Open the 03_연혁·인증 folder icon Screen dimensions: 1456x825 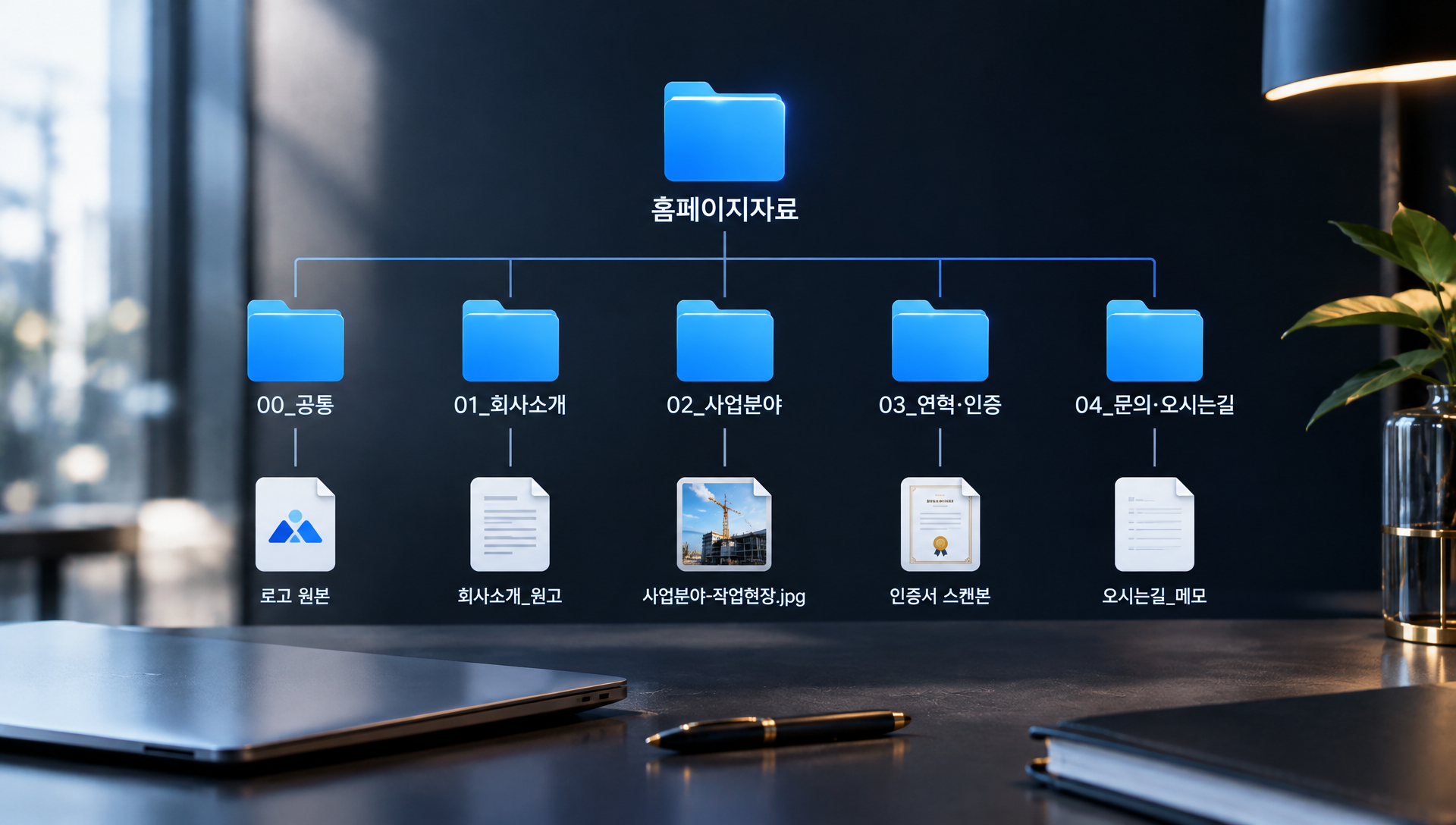pos(940,340)
